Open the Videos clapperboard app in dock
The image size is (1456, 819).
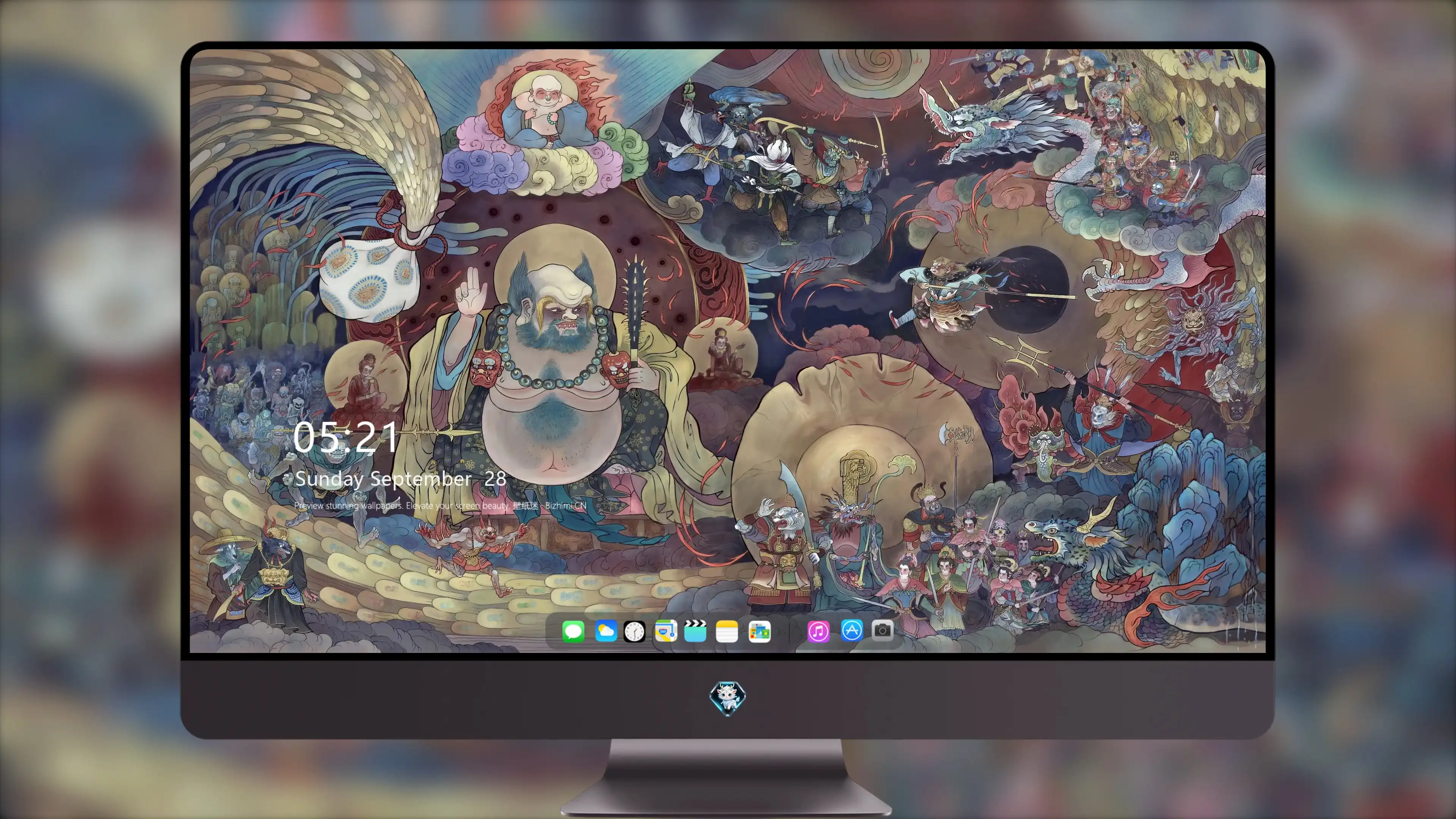695,631
